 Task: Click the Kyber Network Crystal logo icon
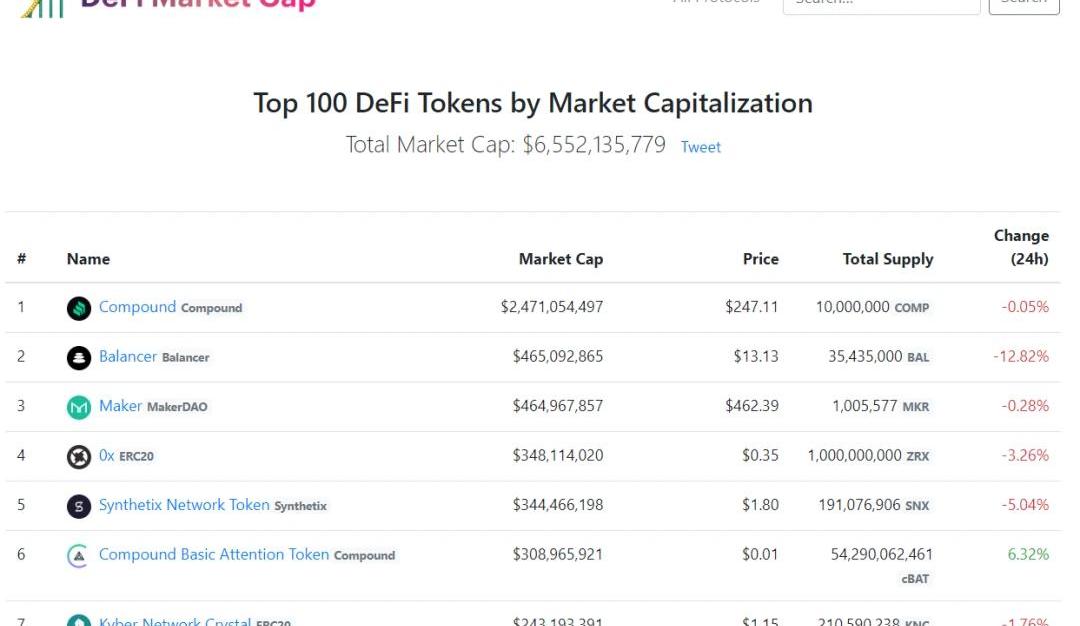pos(79,621)
